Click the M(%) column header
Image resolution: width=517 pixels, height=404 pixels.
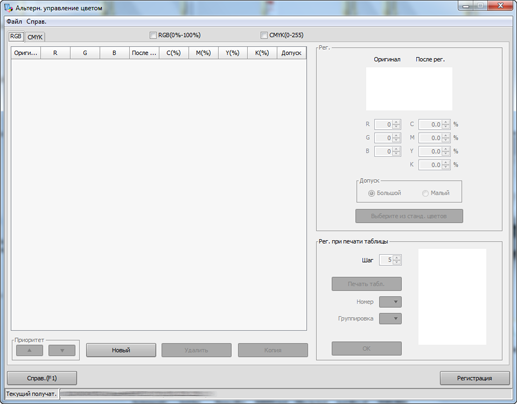[203, 53]
